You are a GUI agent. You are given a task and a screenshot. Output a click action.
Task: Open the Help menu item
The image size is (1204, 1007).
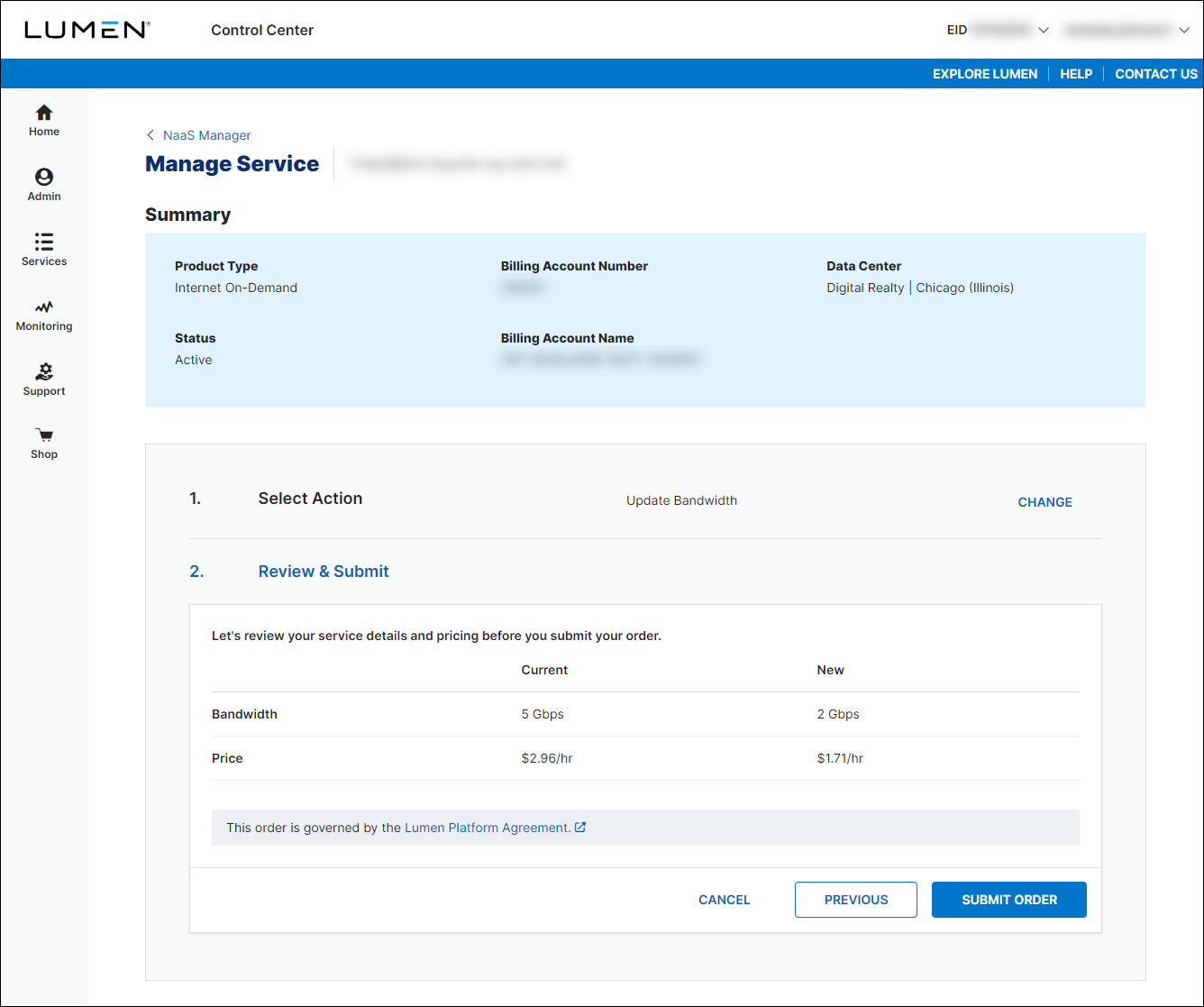[x=1076, y=74]
